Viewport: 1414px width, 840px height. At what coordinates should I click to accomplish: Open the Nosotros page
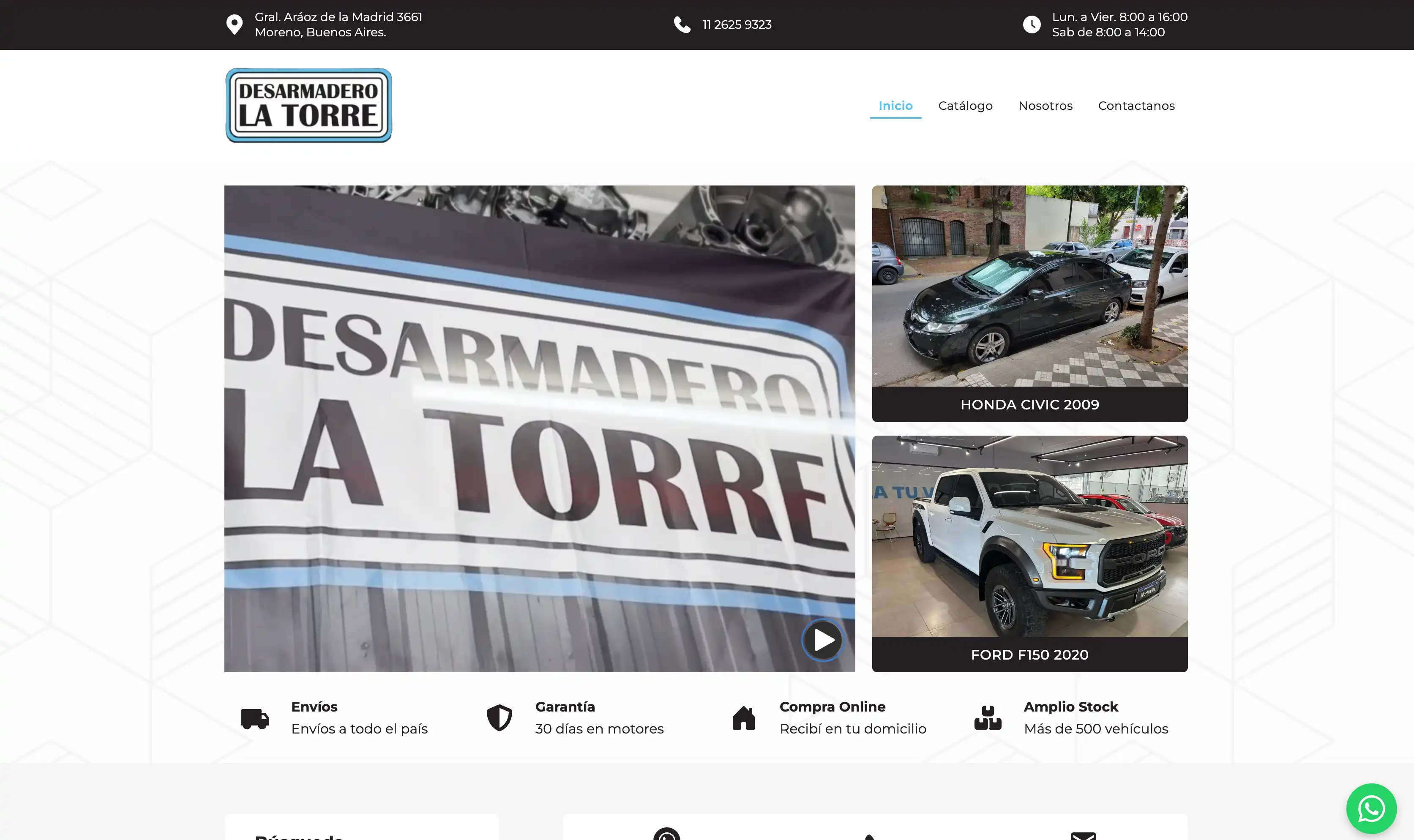click(x=1045, y=106)
